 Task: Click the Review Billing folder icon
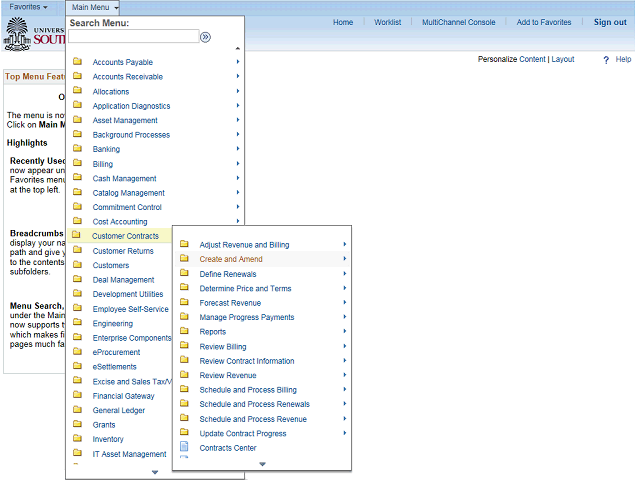pos(184,346)
